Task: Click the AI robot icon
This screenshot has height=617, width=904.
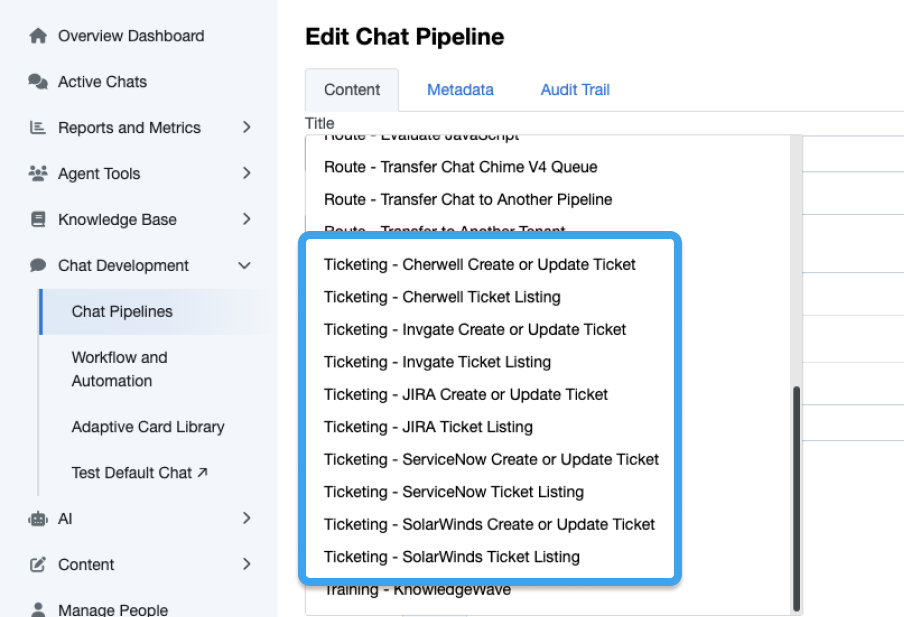Action: [38, 519]
